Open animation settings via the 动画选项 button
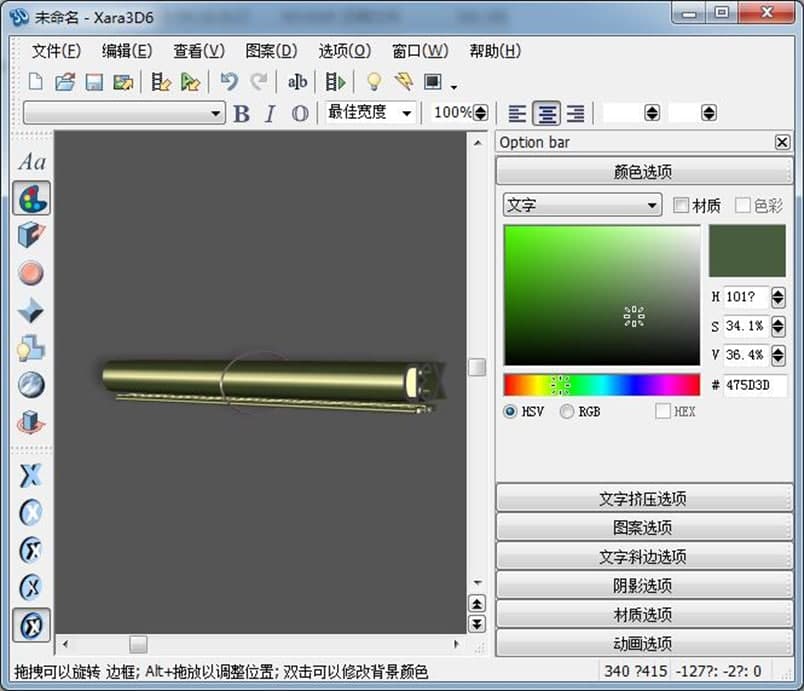Screen dimensions: 804x691 coord(644,643)
